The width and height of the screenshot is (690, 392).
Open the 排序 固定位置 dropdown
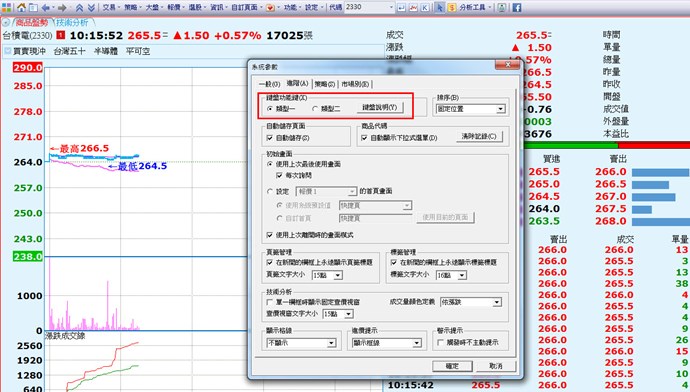point(470,109)
